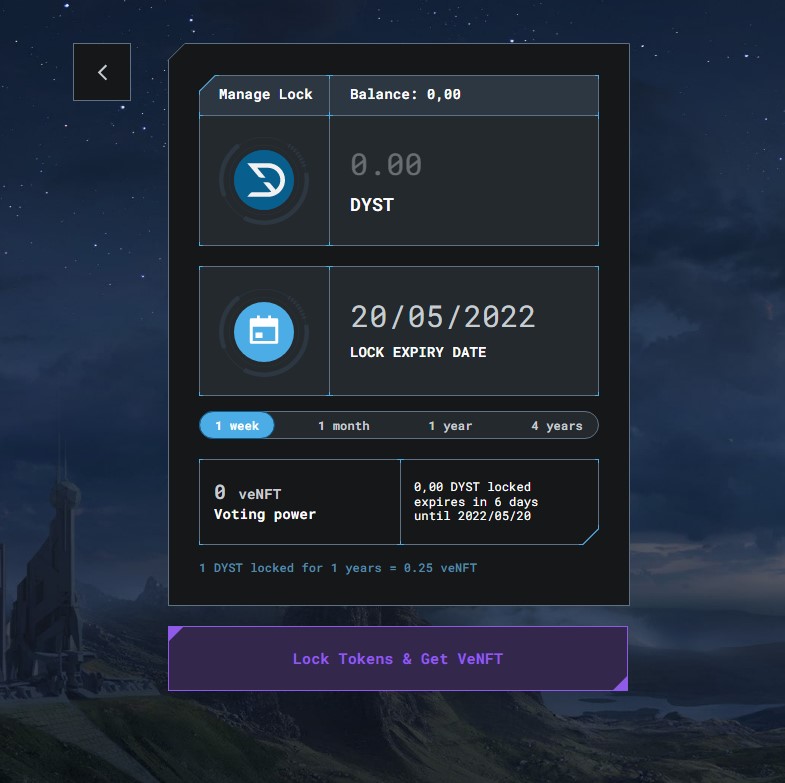785x783 pixels.
Task: Click the Balance: 0,00 label
Action: click(405, 94)
